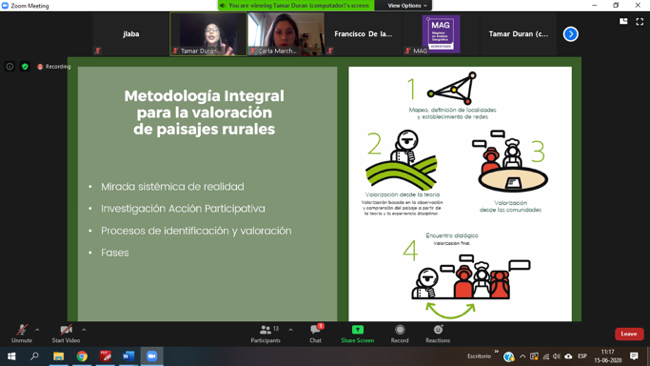Enter full screen mode icon
The image size is (650, 366).
click(x=639, y=21)
